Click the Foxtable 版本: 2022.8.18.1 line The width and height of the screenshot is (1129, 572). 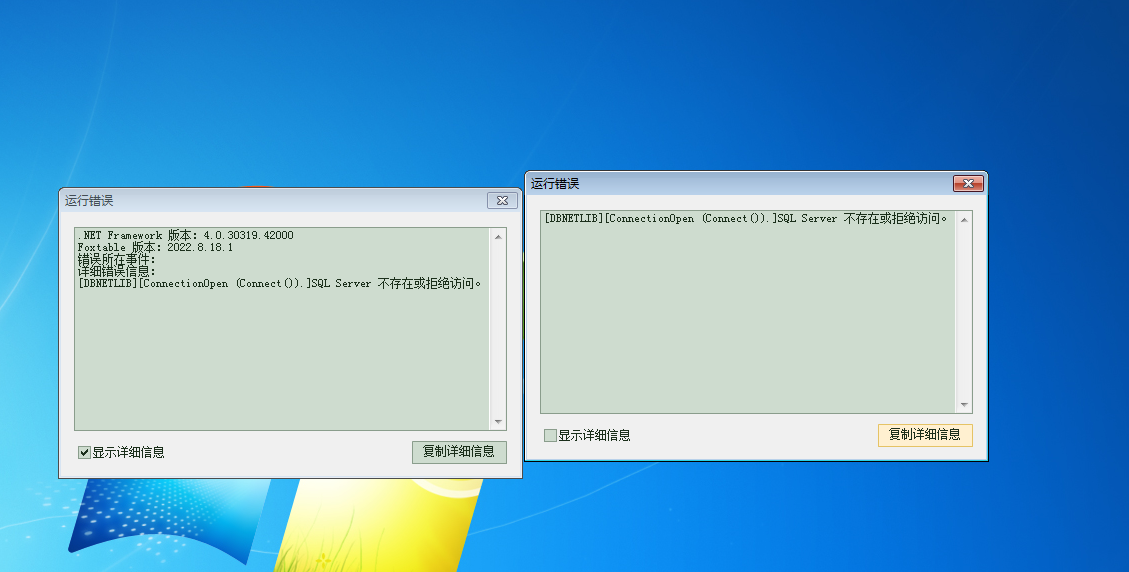point(155,247)
